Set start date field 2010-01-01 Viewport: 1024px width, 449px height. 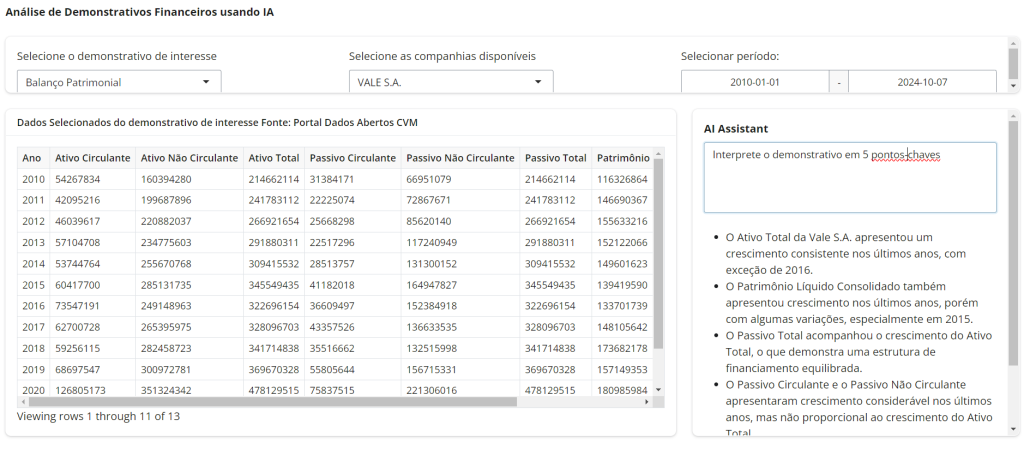click(x=755, y=82)
